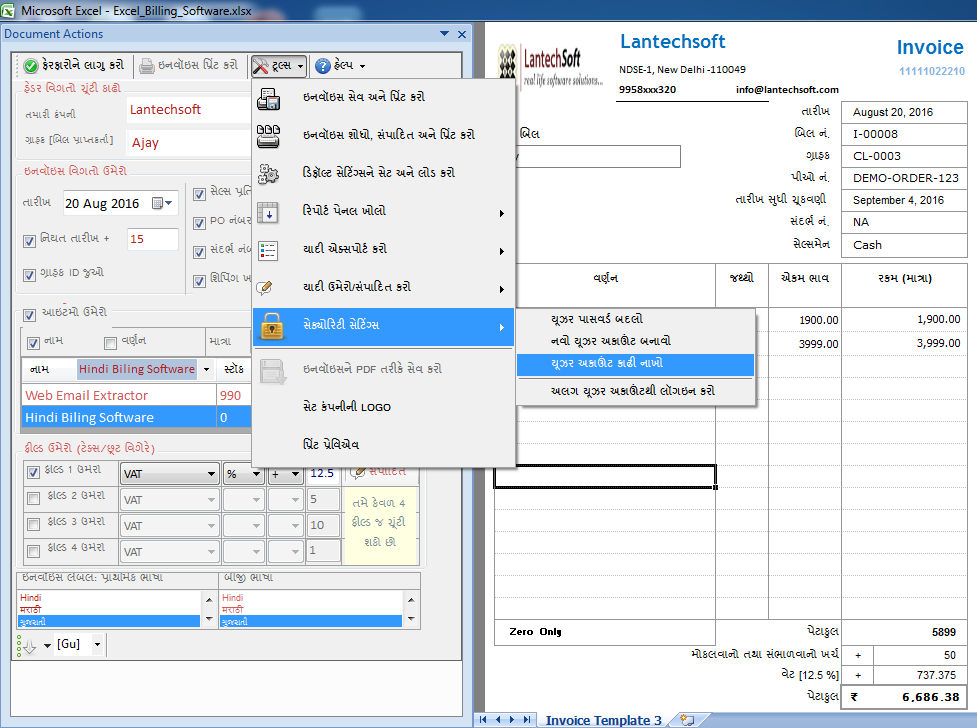
Task: Click the new sheet icon after Invoice Template 3
Action: click(x=687, y=720)
